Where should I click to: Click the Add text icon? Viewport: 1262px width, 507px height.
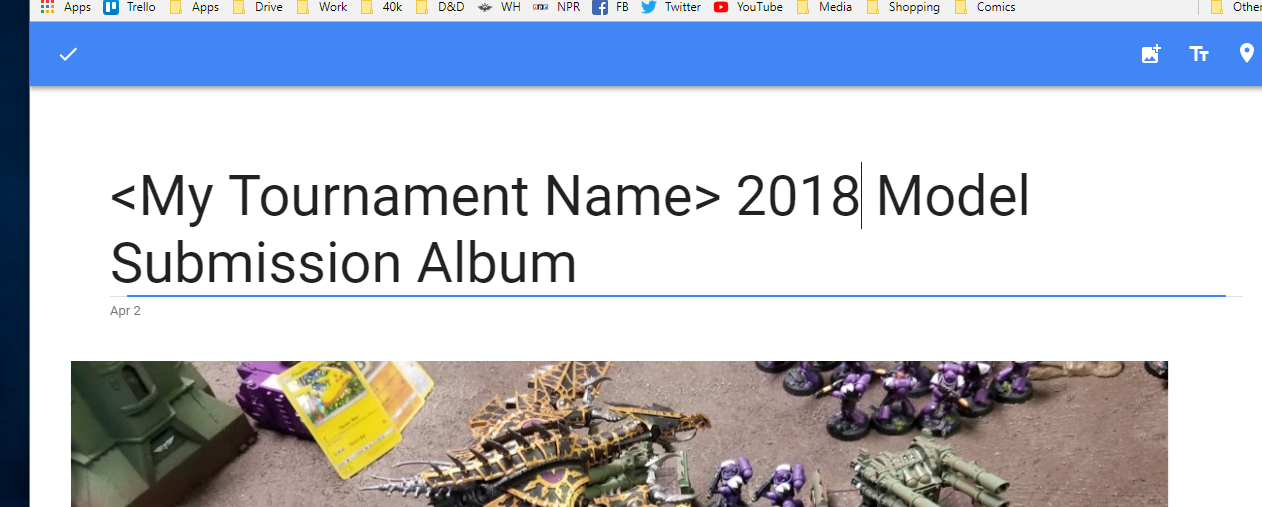(x=1199, y=54)
